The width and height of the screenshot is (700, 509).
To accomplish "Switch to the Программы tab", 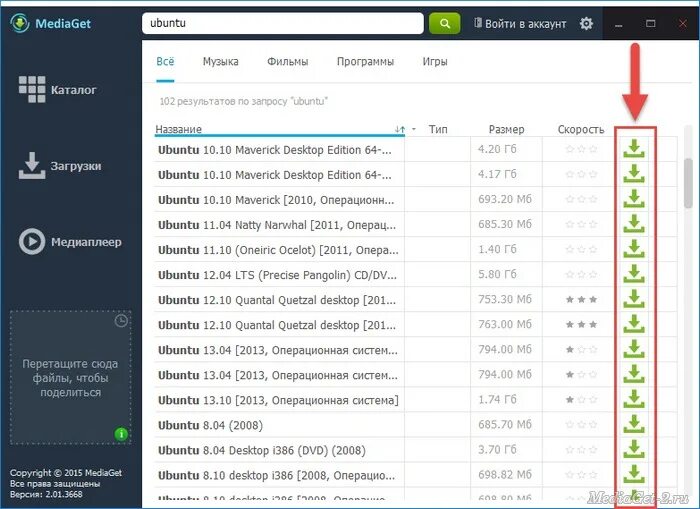I will (365, 61).
